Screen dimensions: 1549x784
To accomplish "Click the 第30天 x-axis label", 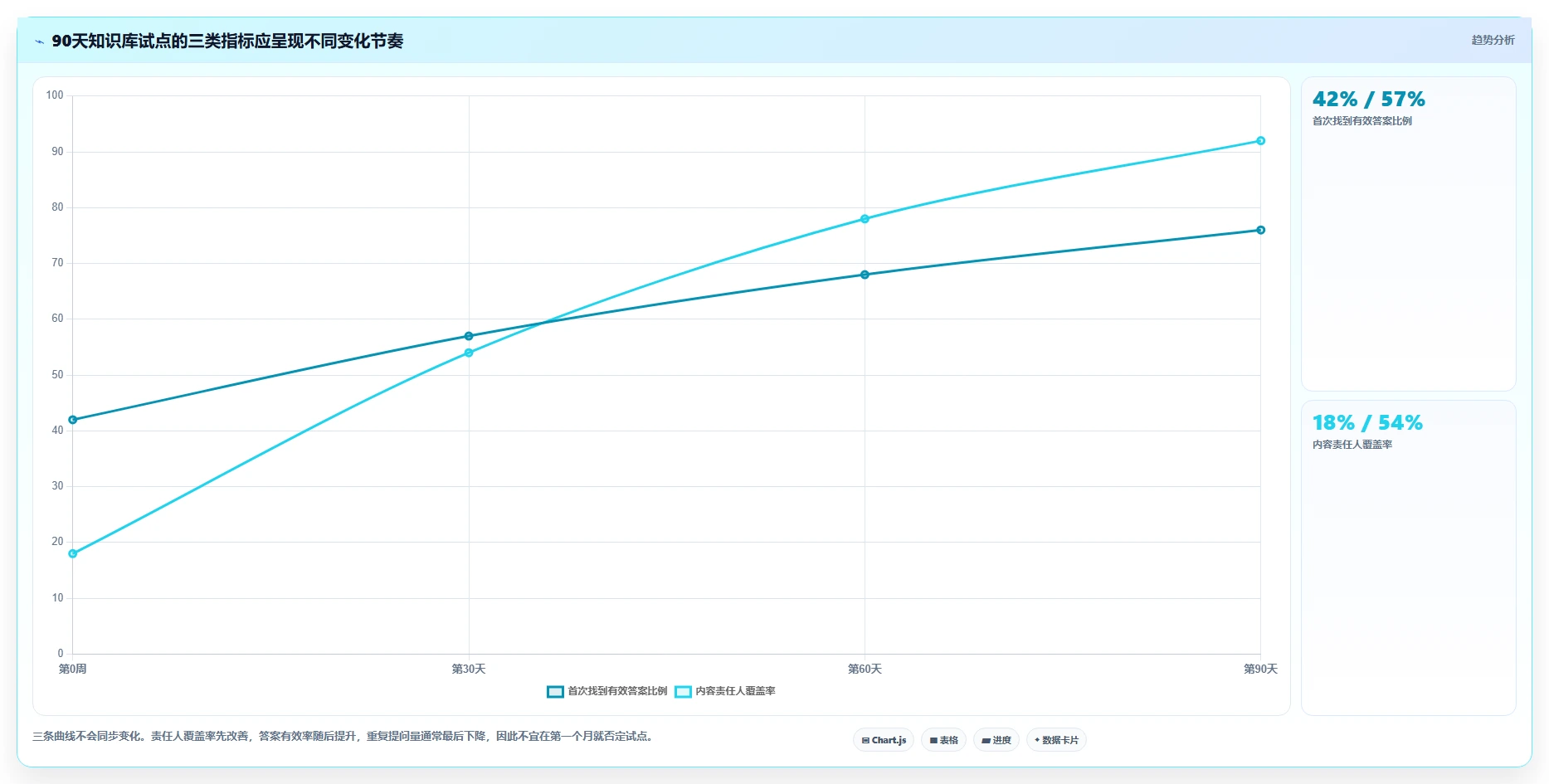I will point(469,669).
